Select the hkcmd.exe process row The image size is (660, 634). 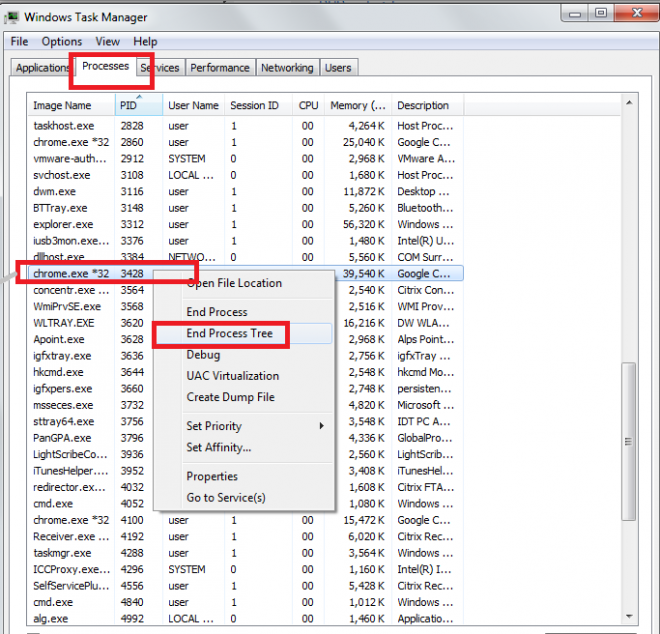(246, 372)
